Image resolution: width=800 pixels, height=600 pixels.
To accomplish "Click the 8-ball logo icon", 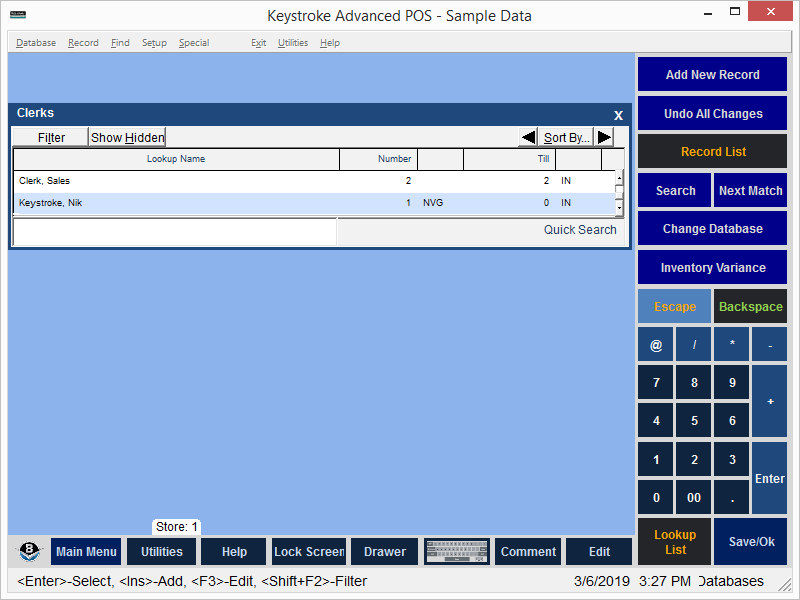I will [29, 552].
